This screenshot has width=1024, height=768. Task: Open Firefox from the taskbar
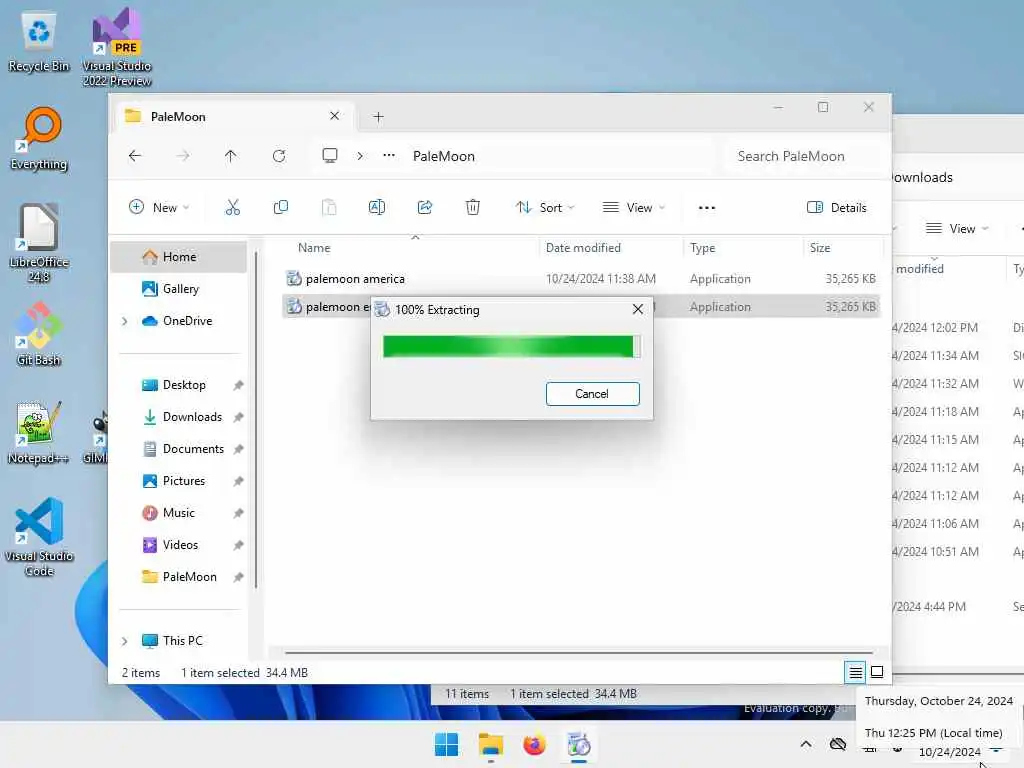click(534, 744)
